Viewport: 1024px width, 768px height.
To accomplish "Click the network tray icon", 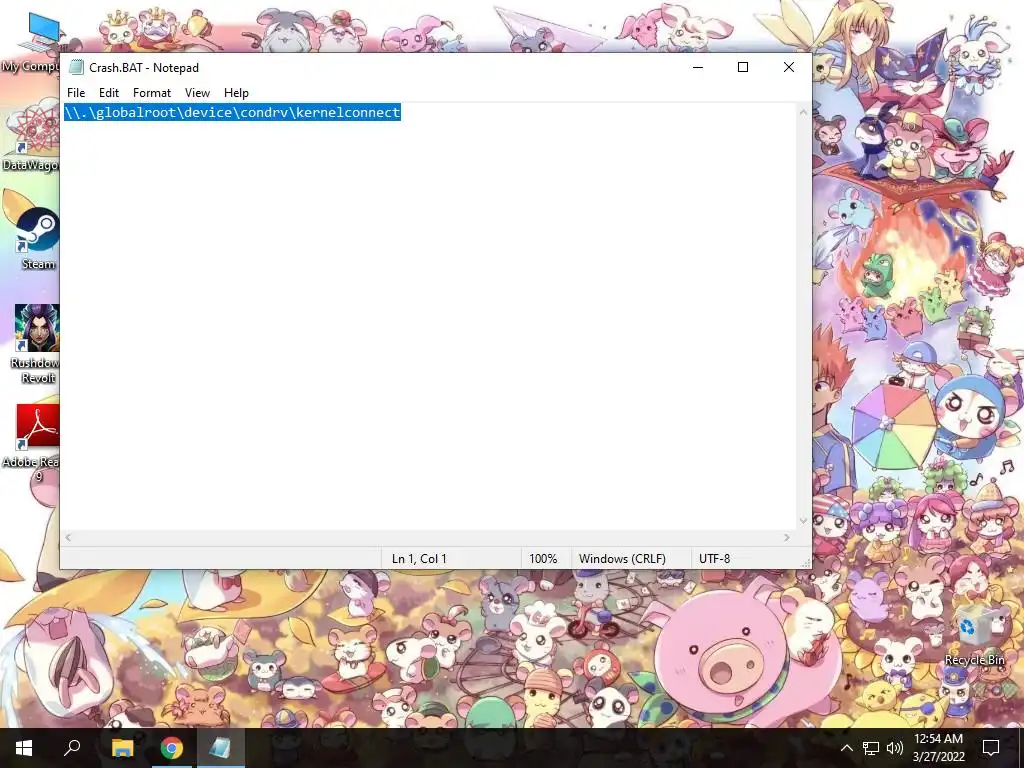I will pyautogui.click(x=871, y=748).
